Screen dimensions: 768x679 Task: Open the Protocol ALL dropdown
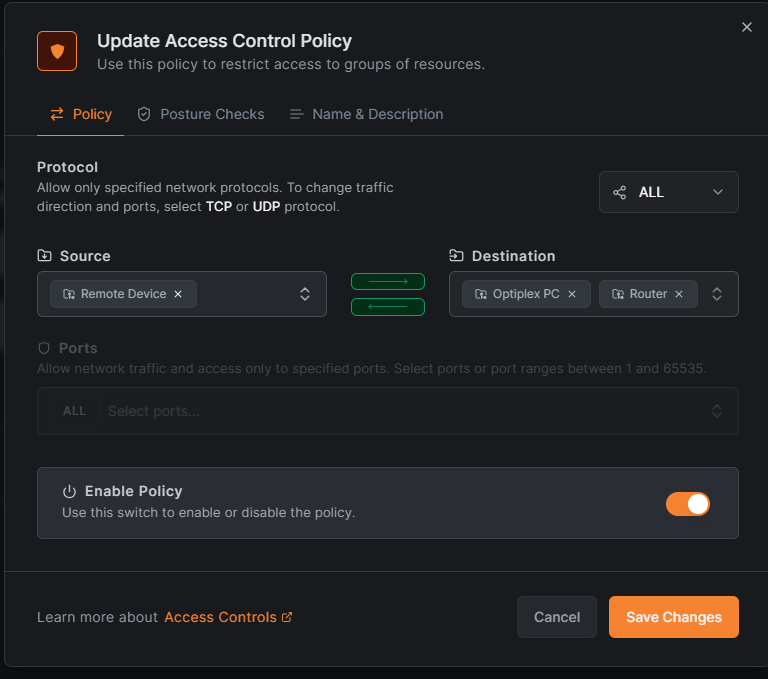(668, 192)
